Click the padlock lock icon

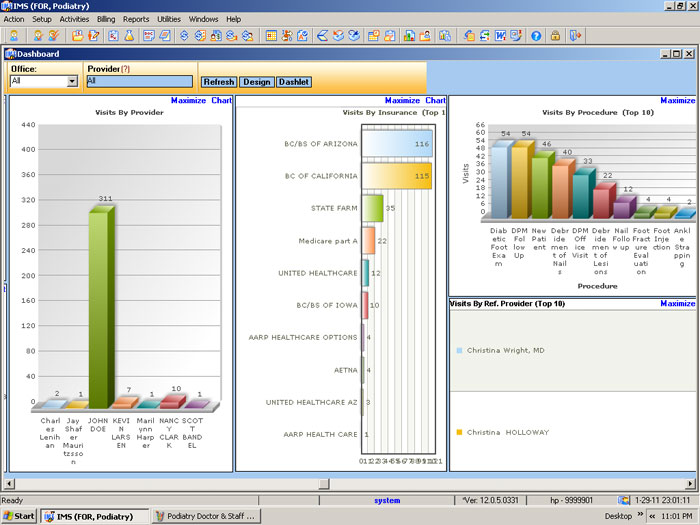(555, 36)
